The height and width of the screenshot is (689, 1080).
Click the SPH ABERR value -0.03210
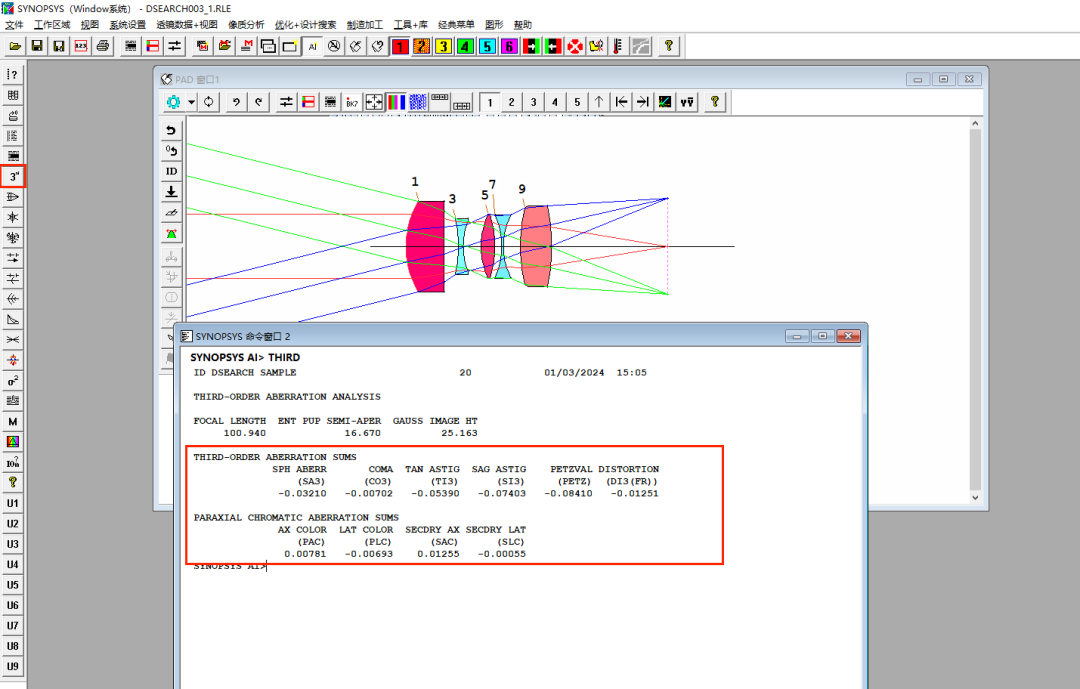(302, 493)
